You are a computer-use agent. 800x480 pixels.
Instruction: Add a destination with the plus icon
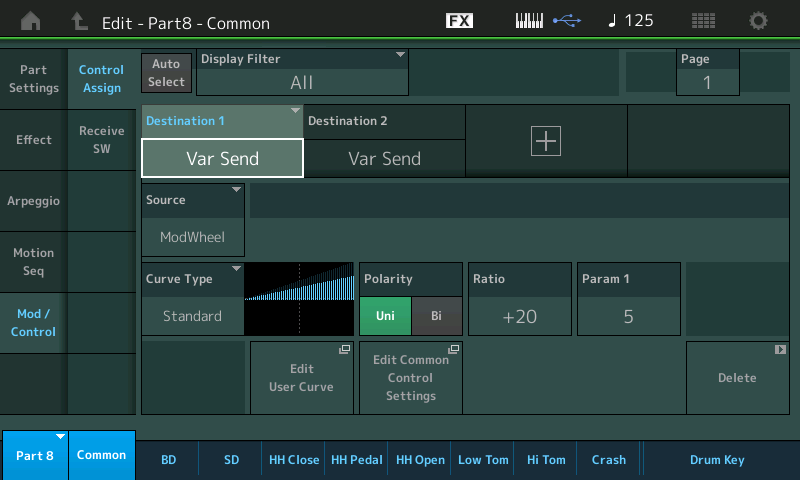coord(546,141)
